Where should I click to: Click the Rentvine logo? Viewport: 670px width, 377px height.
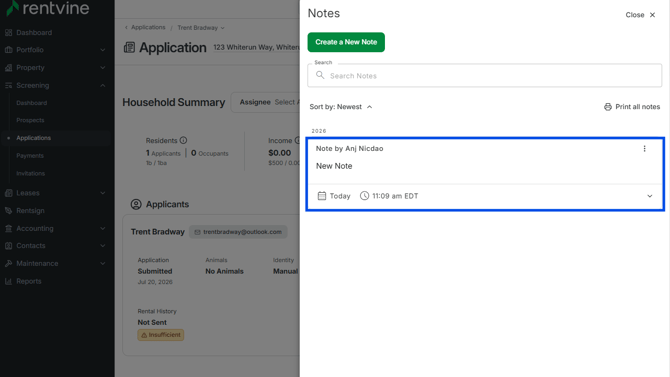48,8
